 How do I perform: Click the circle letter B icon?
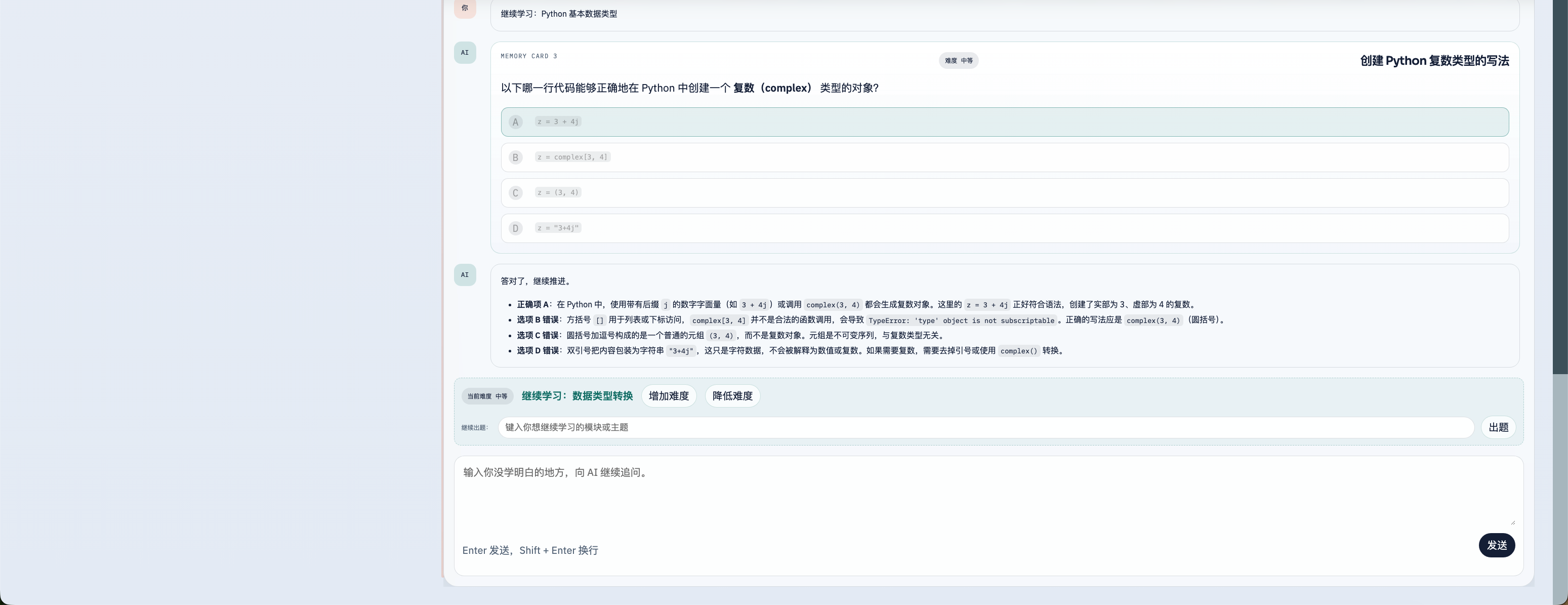coord(516,157)
